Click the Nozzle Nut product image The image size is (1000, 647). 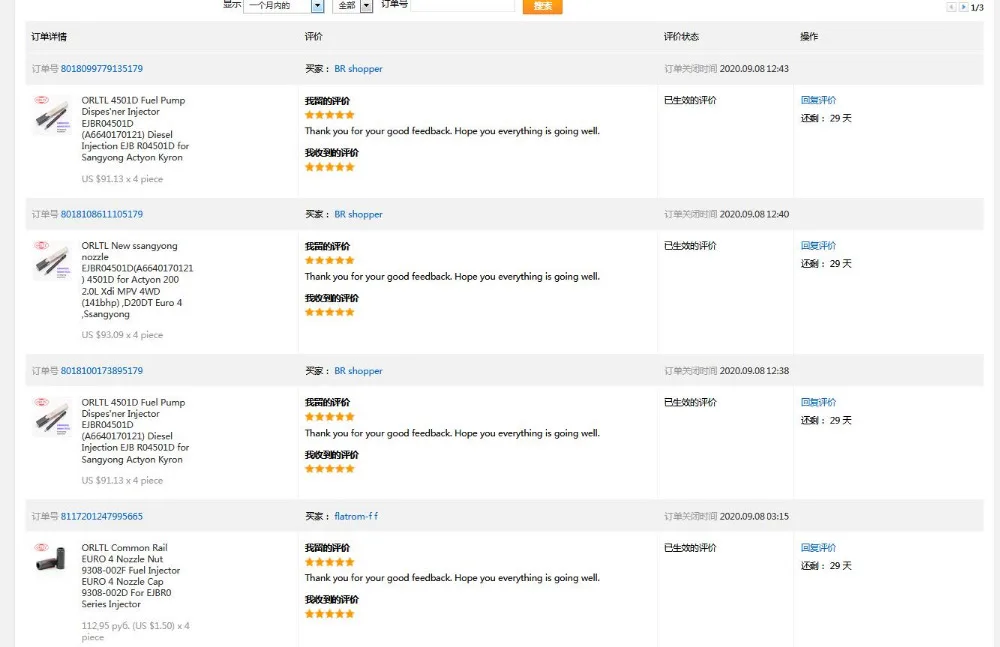51,560
